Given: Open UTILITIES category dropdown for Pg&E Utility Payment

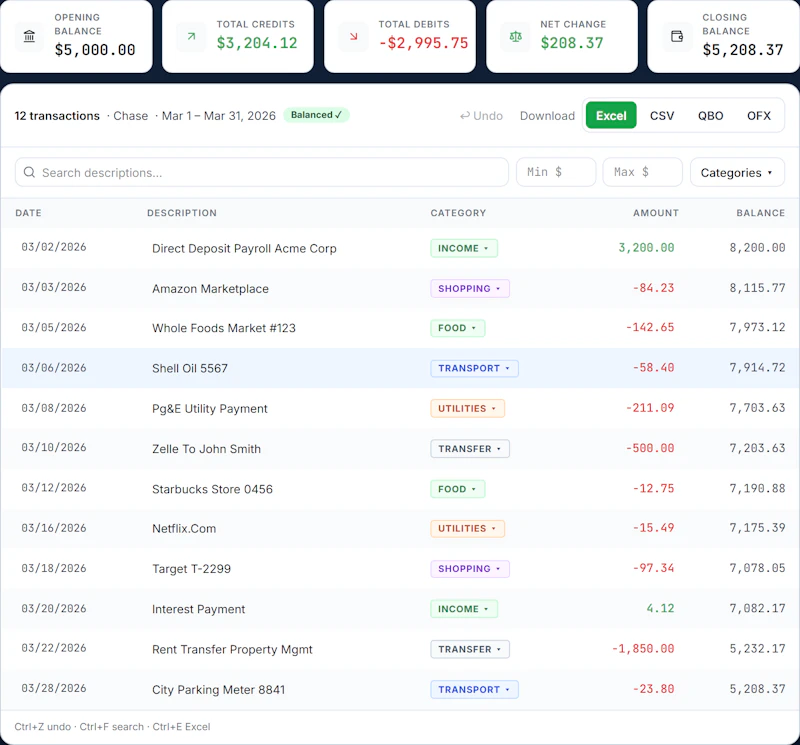Looking at the screenshot, I should [x=467, y=409].
